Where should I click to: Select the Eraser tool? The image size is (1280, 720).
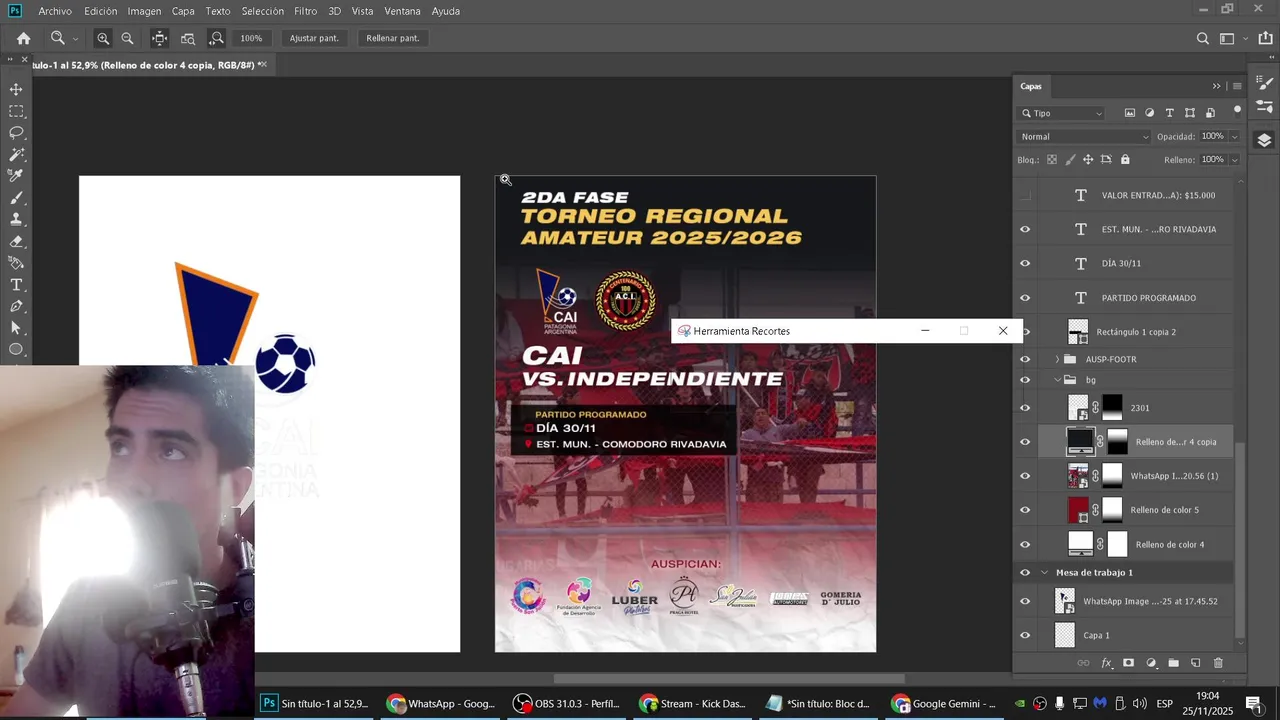click(x=16, y=241)
